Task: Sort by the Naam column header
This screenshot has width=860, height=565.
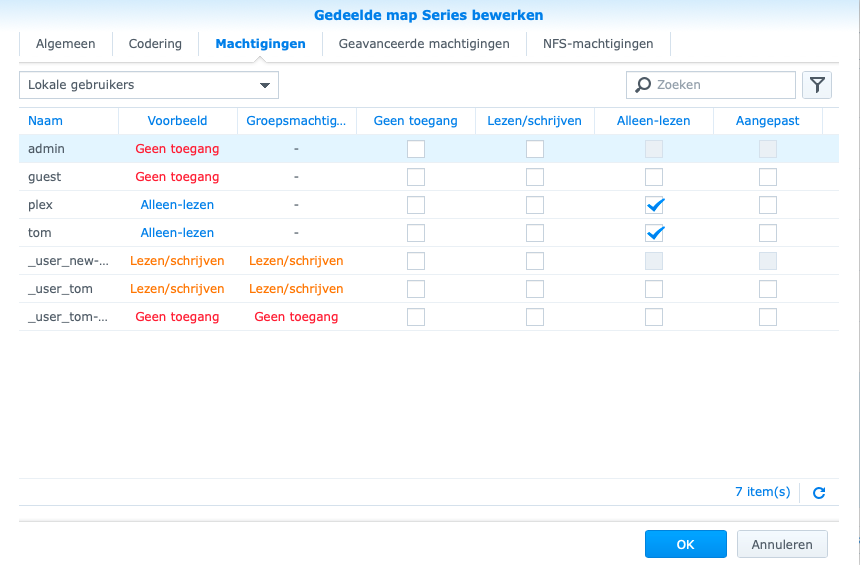Action: 69,121
